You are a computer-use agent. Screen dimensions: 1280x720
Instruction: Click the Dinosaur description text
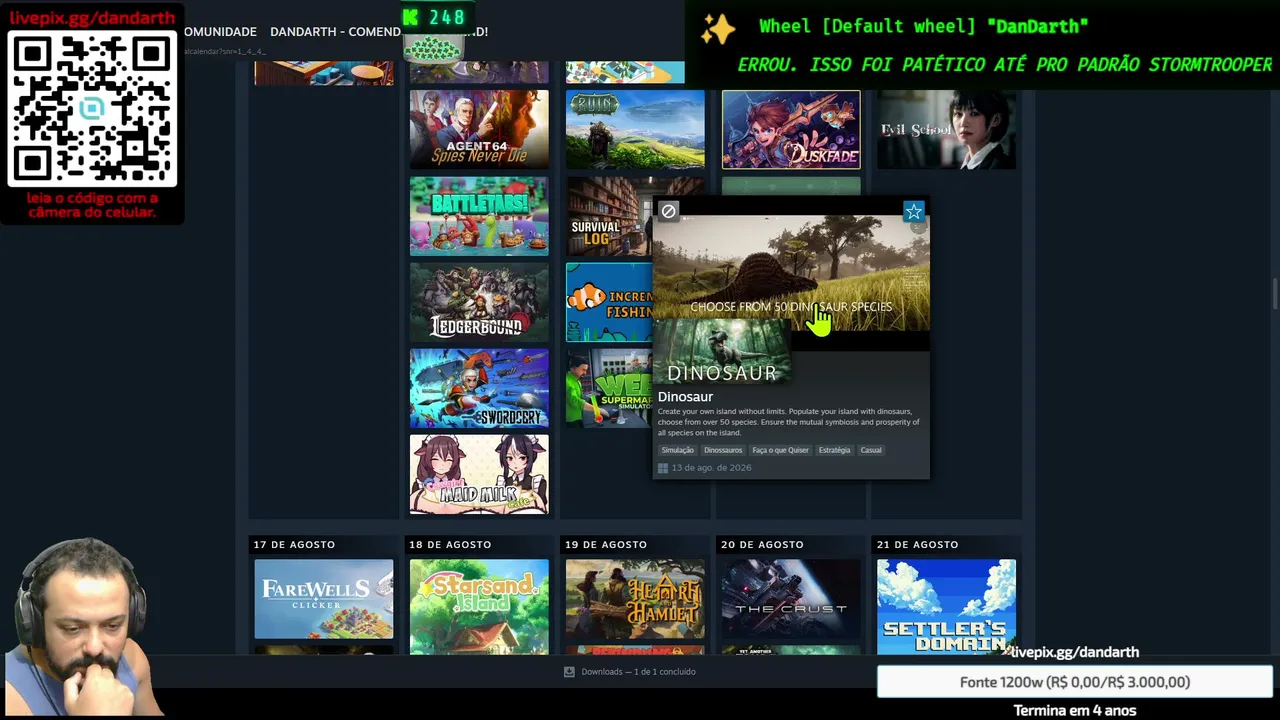tap(789, 422)
